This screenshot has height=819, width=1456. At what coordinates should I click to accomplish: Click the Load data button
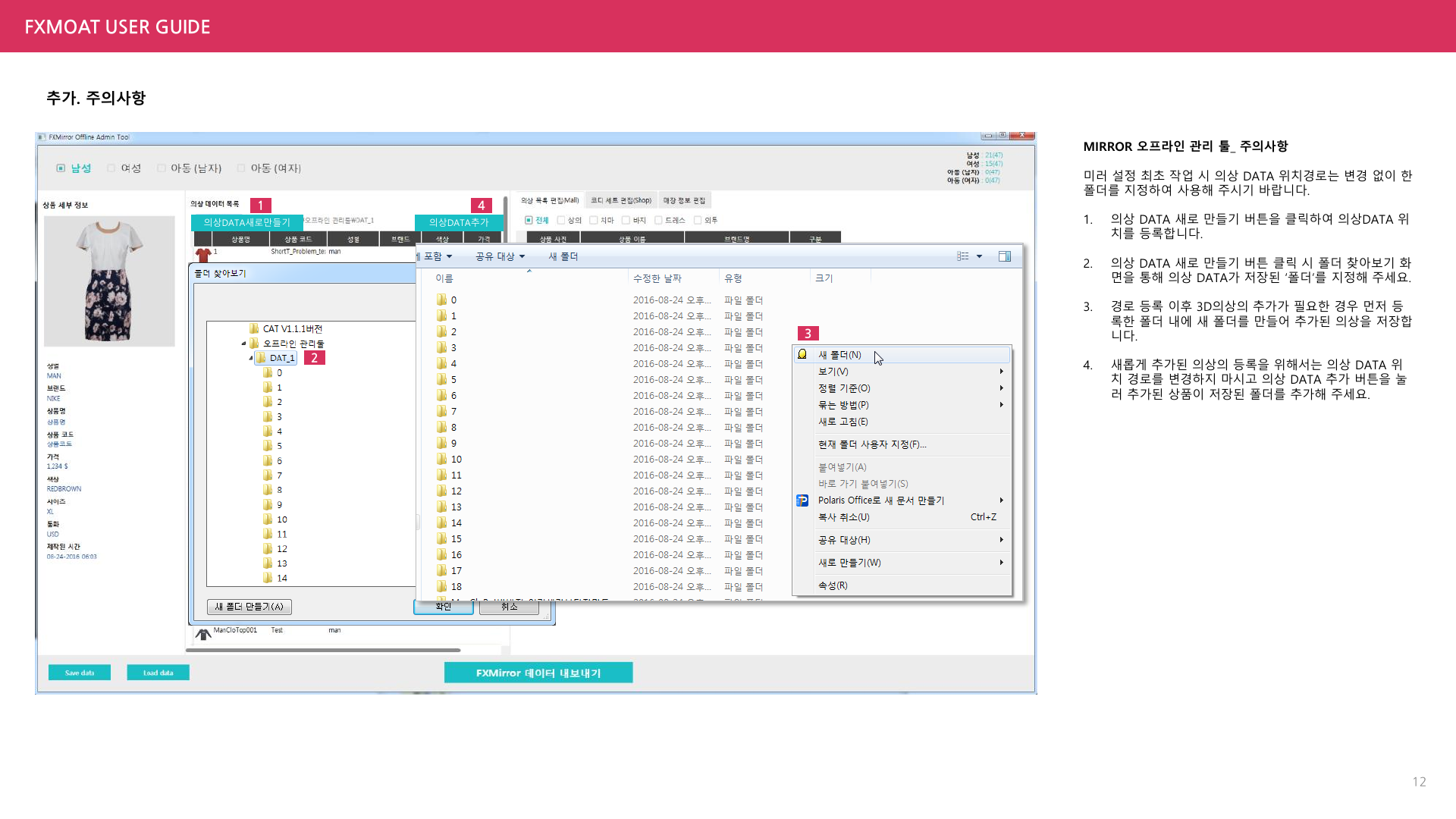pos(158,673)
